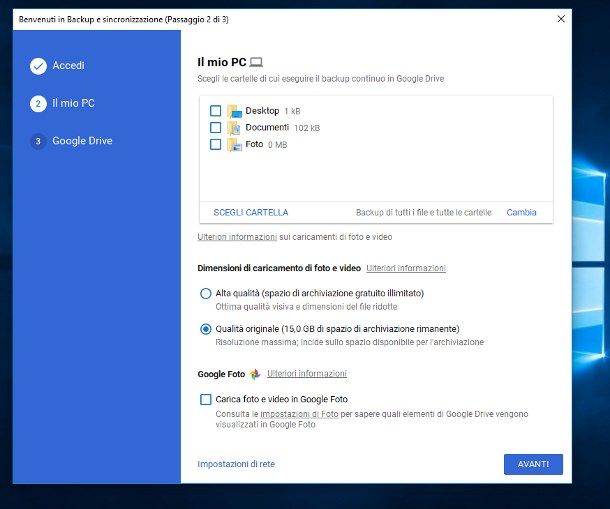Open Ulteriori informazioni sui caricamenti di foto
The image size is (610, 509).
[237, 237]
